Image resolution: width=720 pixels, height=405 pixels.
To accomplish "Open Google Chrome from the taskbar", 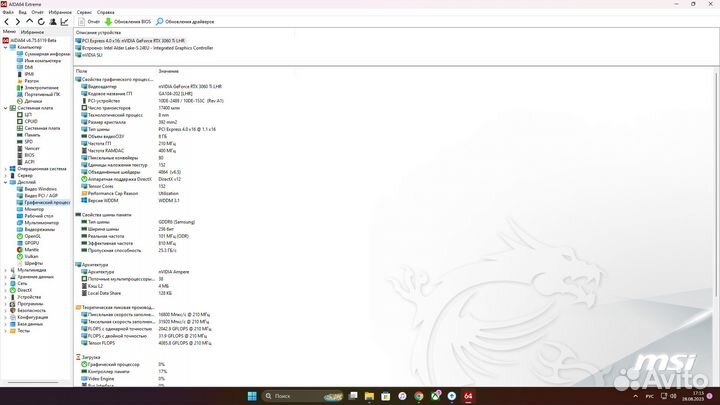I will coord(419,396).
